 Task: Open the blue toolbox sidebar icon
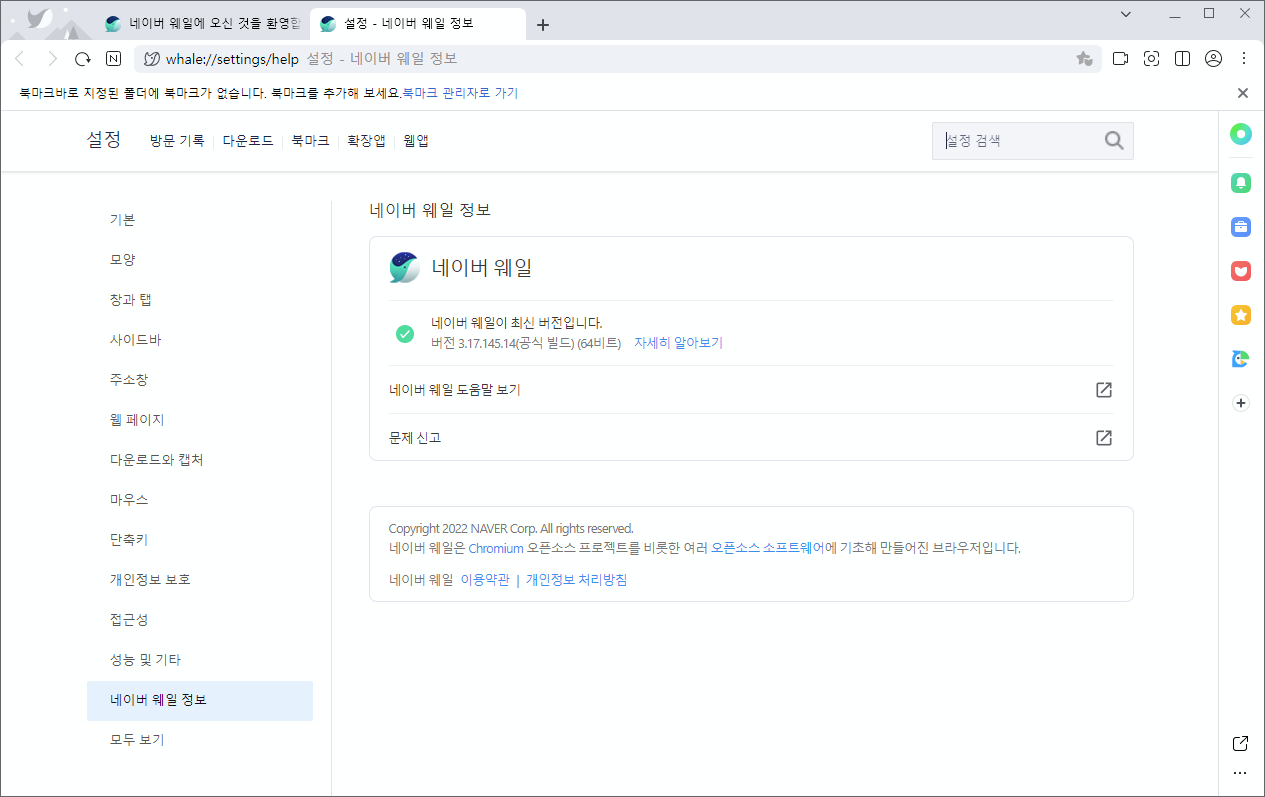pyautogui.click(x=1241, y=227)
